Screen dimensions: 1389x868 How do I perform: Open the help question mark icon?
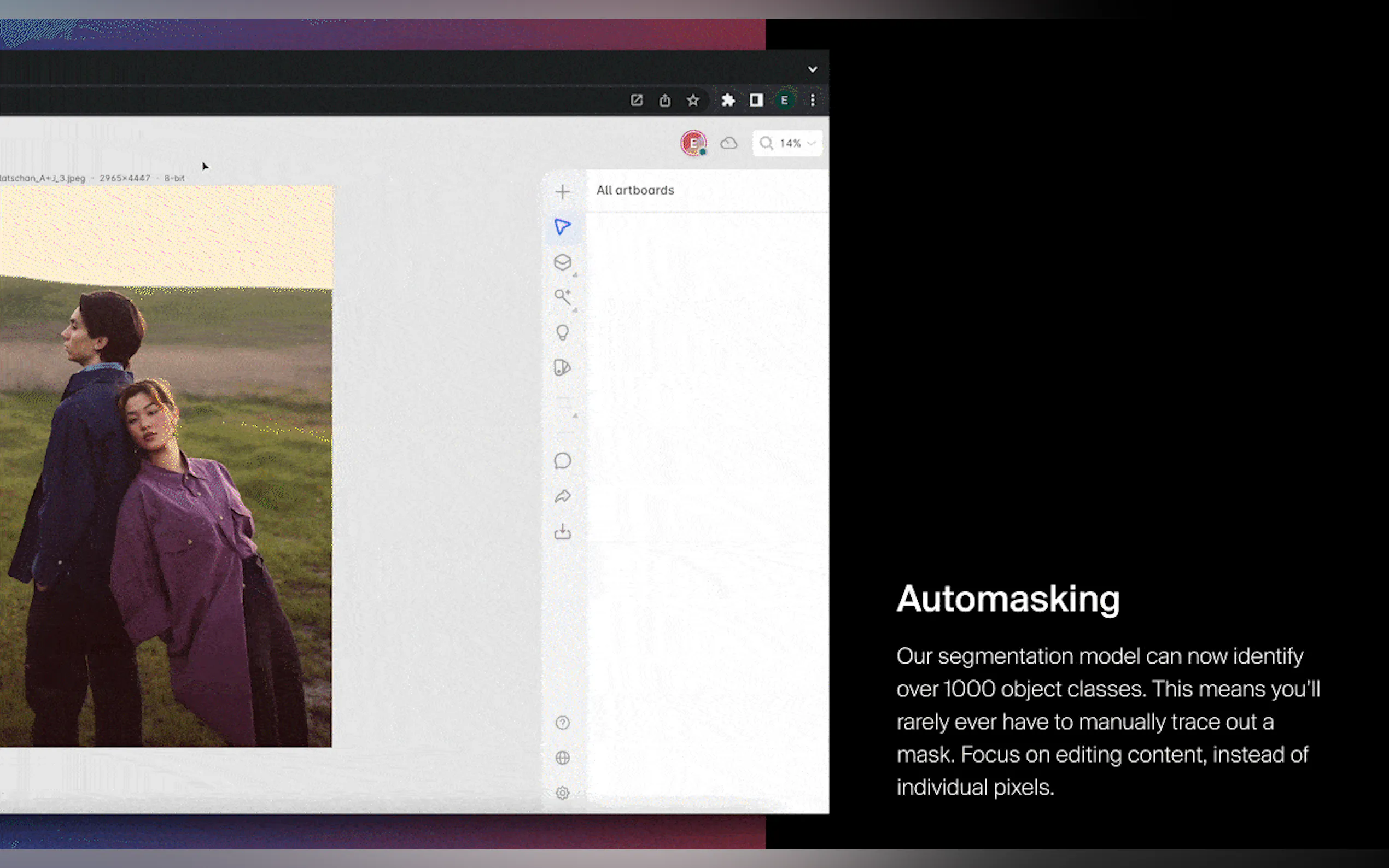point(562,723)
